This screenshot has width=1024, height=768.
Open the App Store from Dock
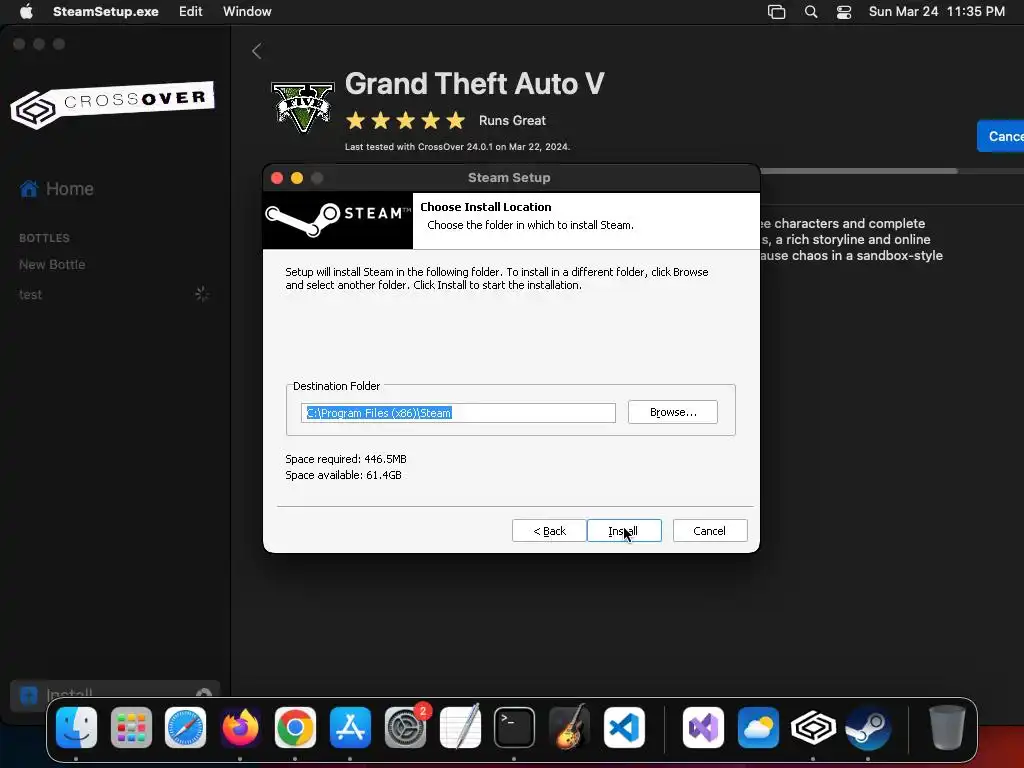[350, 727]
